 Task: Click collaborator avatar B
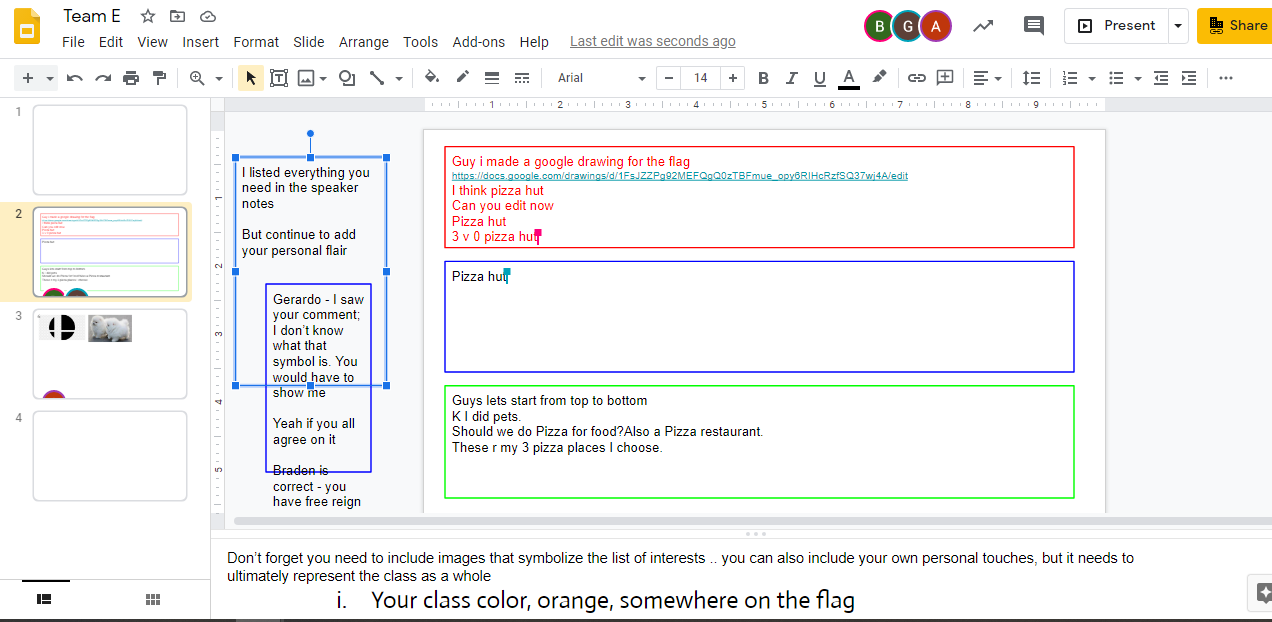click(879, 26)
